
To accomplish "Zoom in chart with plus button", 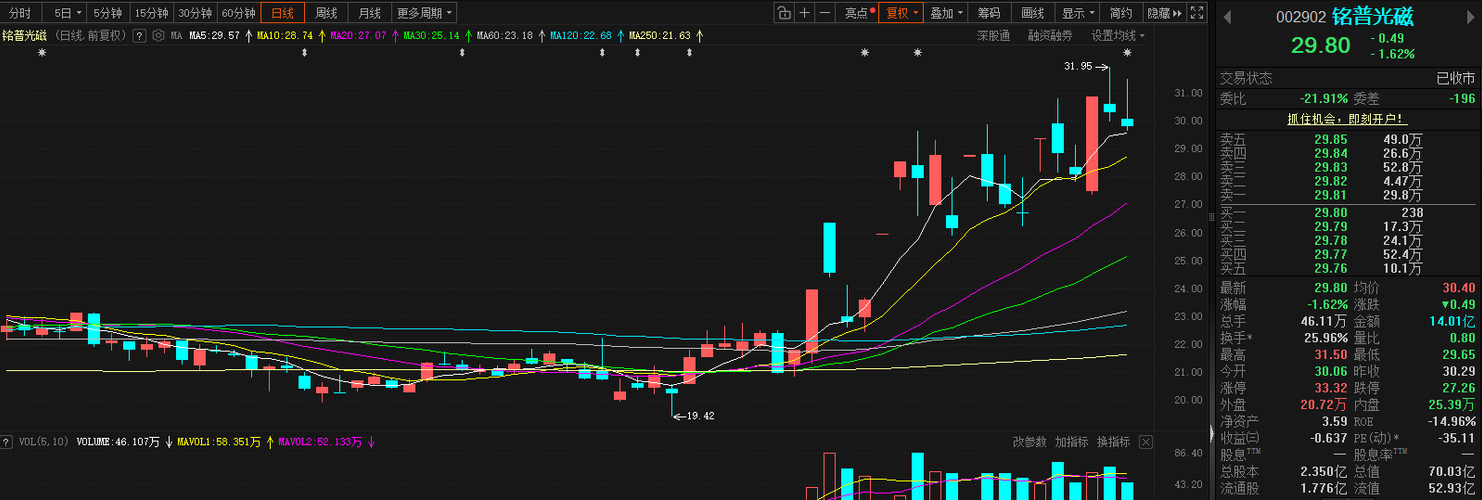I will coord(805,13).
